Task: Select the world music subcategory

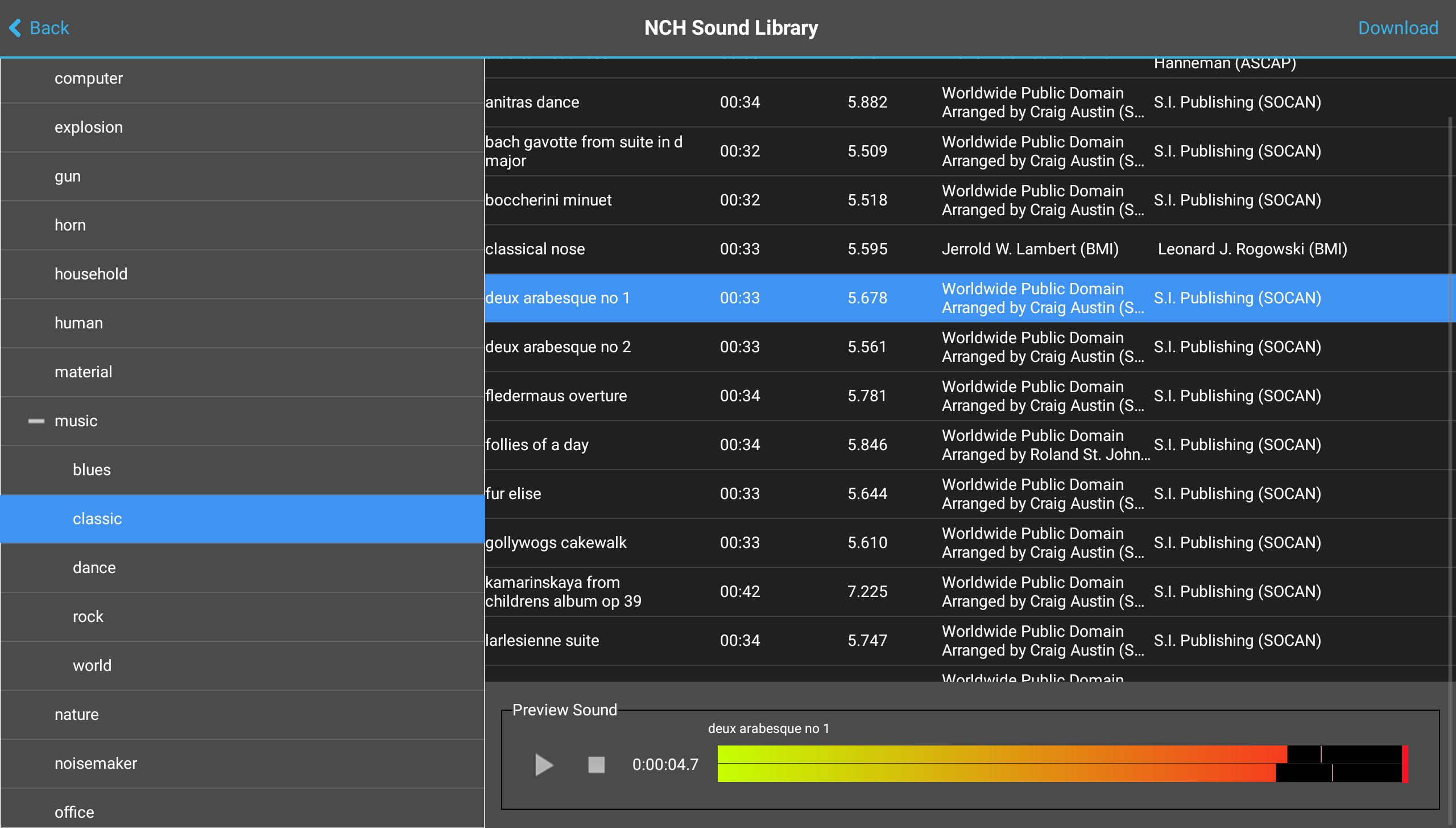Action: point(242,666)
